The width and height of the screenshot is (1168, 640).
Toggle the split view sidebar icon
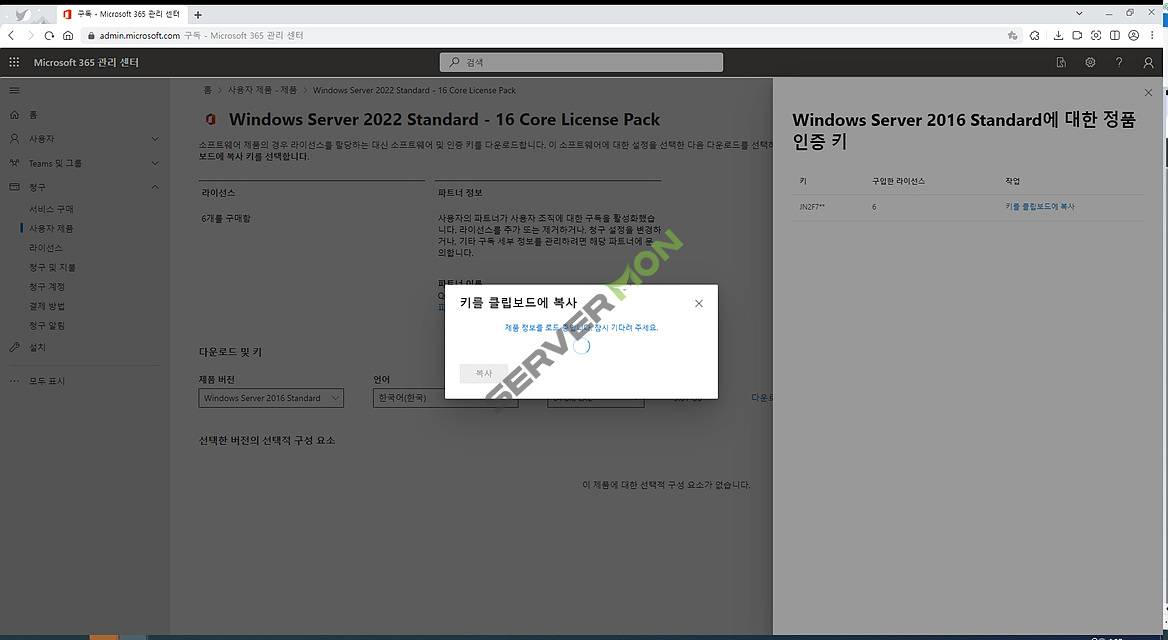tap(1114, 35)
